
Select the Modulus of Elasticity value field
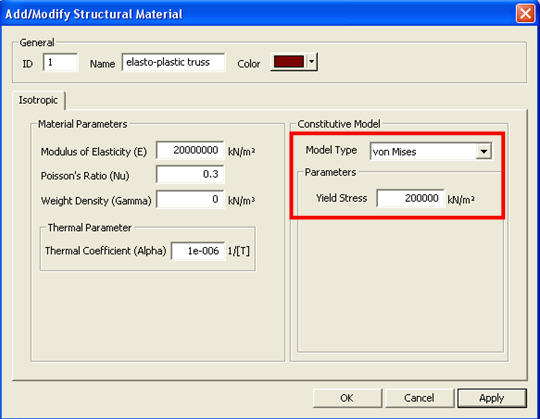(190, 150)
